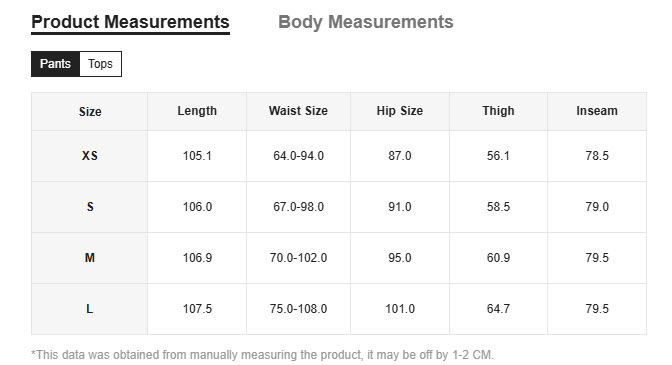Image resolution: width=672 pixels, height=365 pixels.
Task: Click the Inseam column header
Action: pyautogui.click(x=597, y=111)
